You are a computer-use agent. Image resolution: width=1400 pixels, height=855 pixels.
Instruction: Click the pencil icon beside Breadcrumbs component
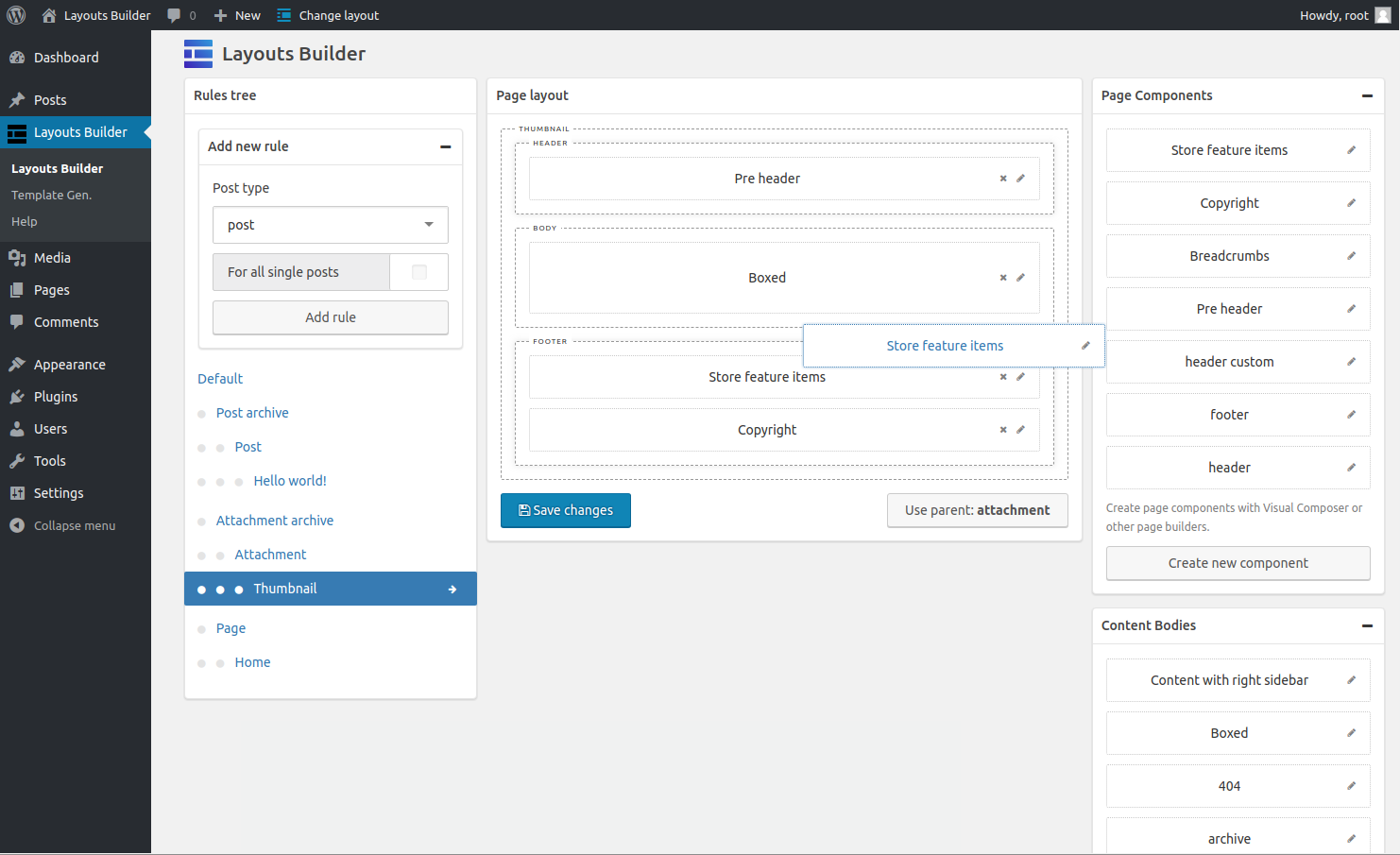[1351, 256]
